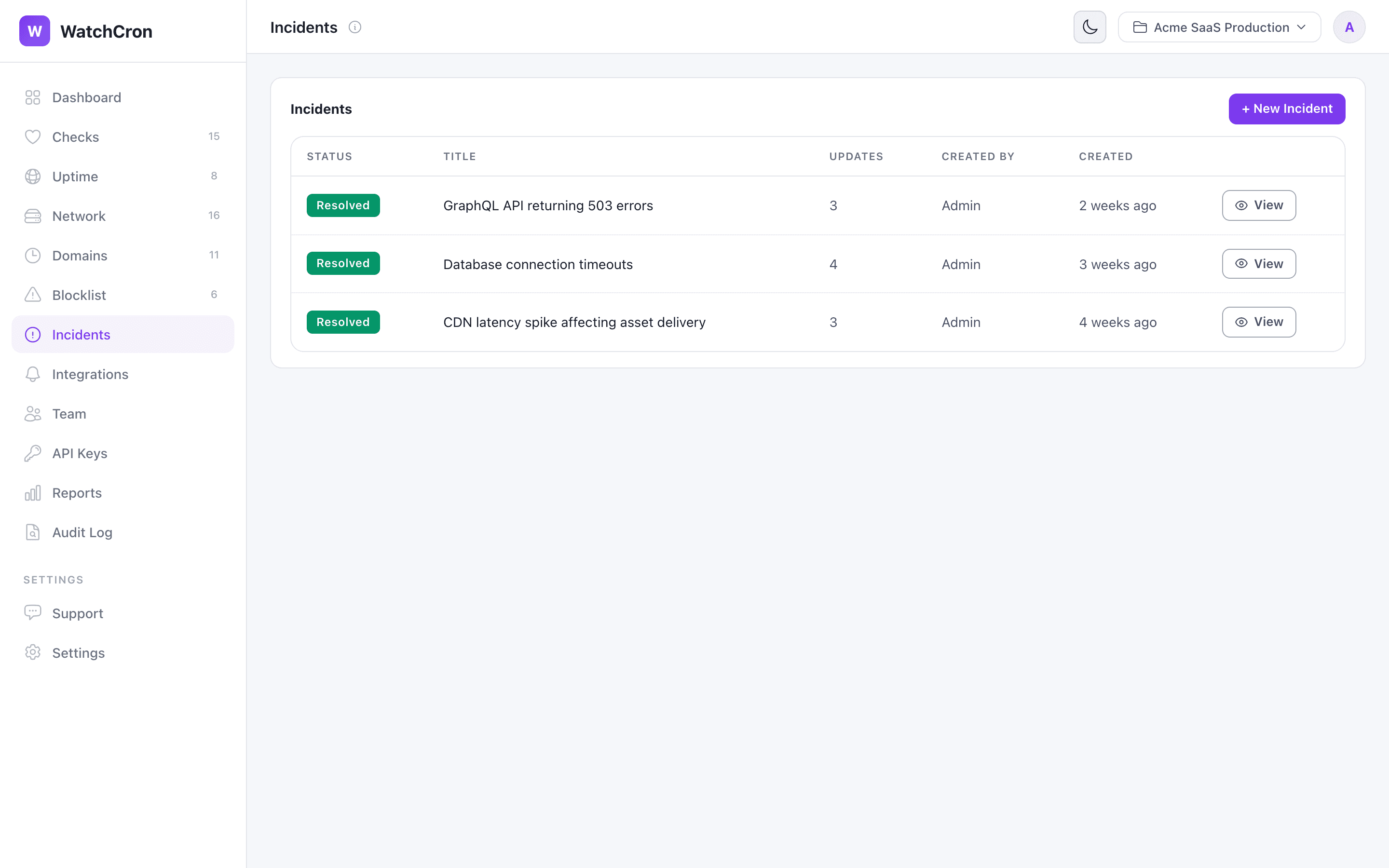Open the Integrations page
The image size is (1389, 868).
click(x=123, y=374)
